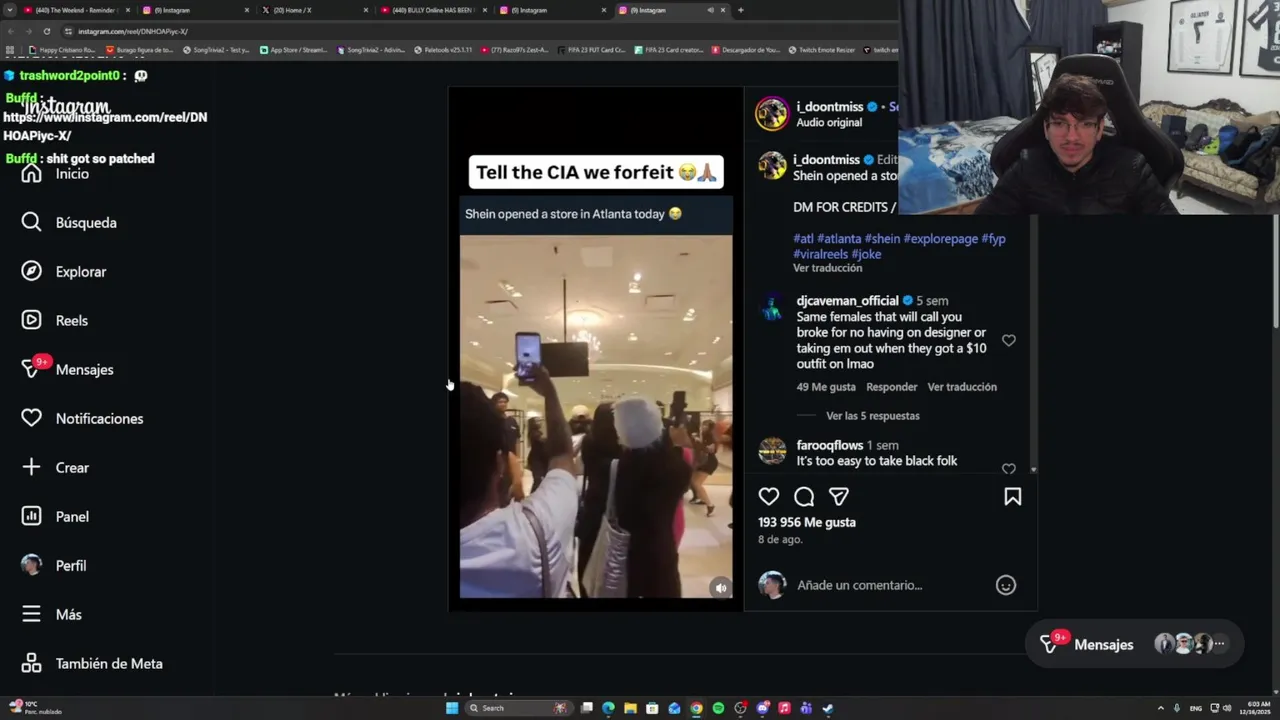The image size is (1280, 720).
Task: Click the #shein hashtag
Action: tap(882, 239)
